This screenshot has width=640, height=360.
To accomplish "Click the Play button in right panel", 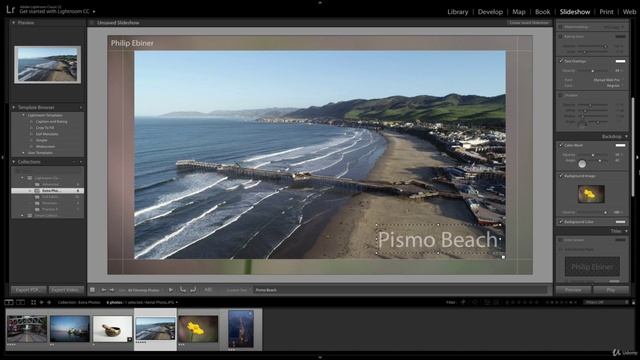I will 611,290.
